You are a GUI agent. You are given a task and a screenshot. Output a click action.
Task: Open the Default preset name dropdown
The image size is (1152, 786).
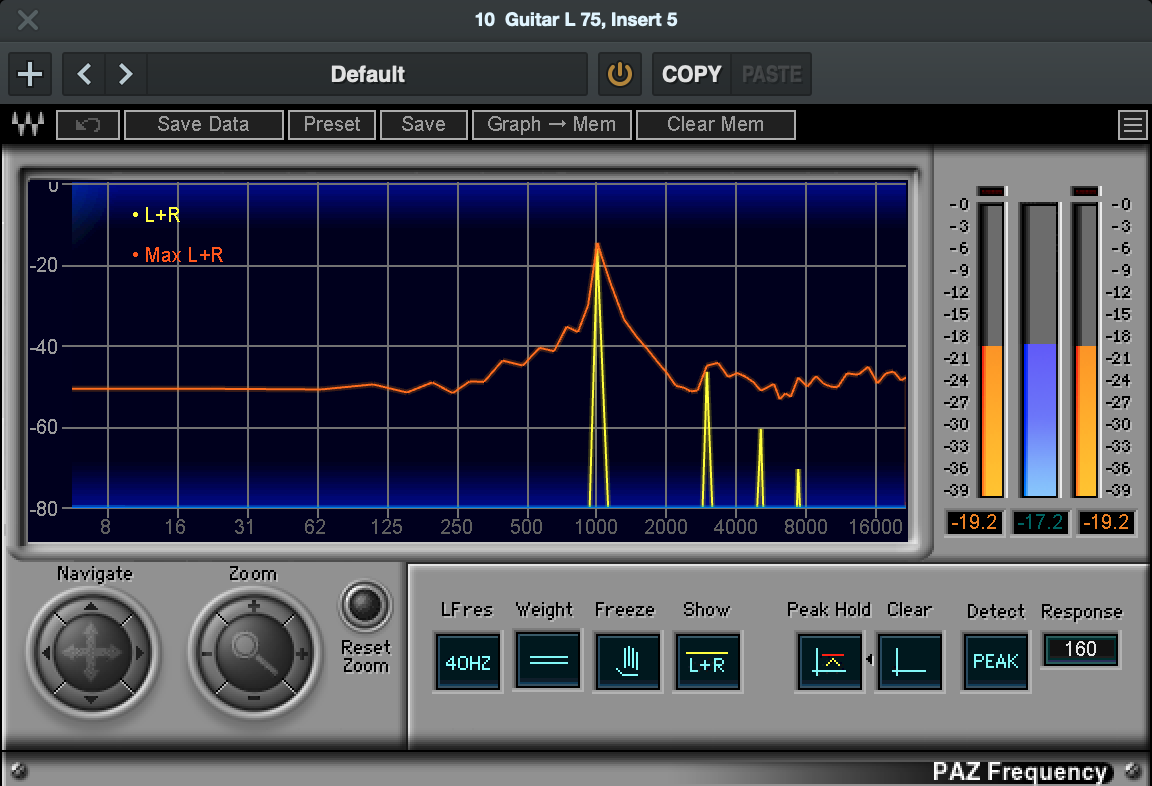click(367, 74)
